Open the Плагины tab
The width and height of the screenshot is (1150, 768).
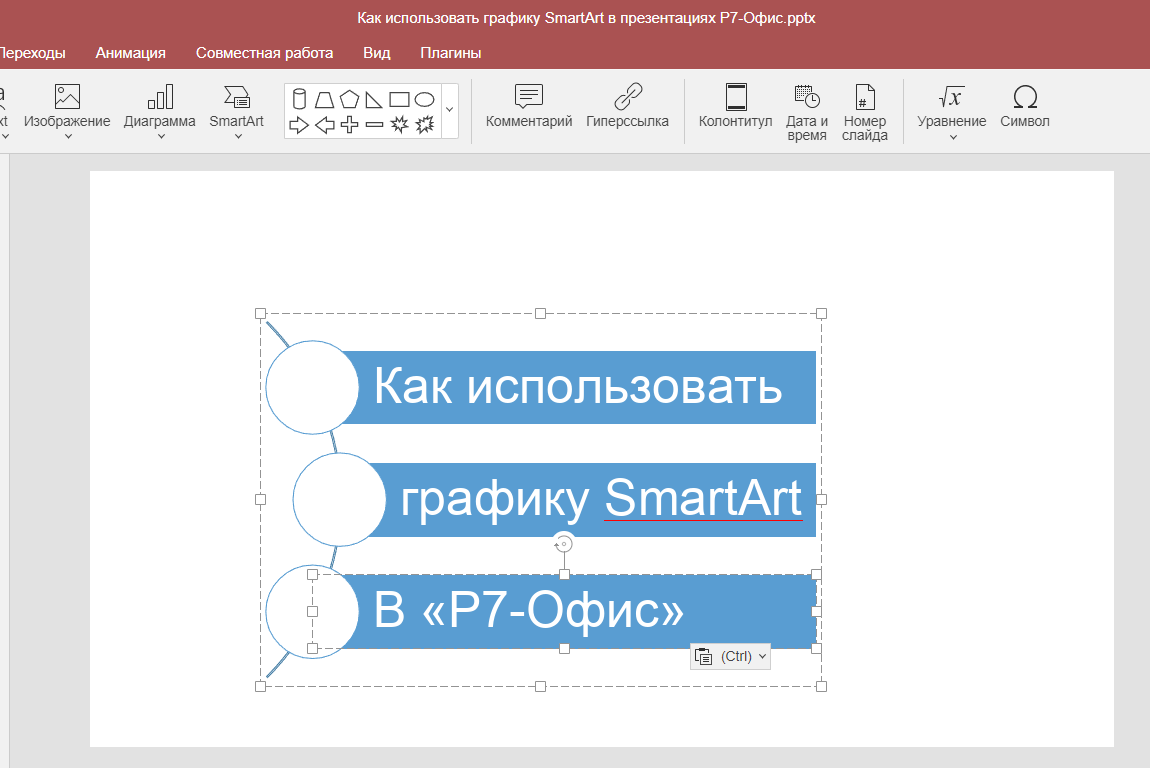click(450, 53)
